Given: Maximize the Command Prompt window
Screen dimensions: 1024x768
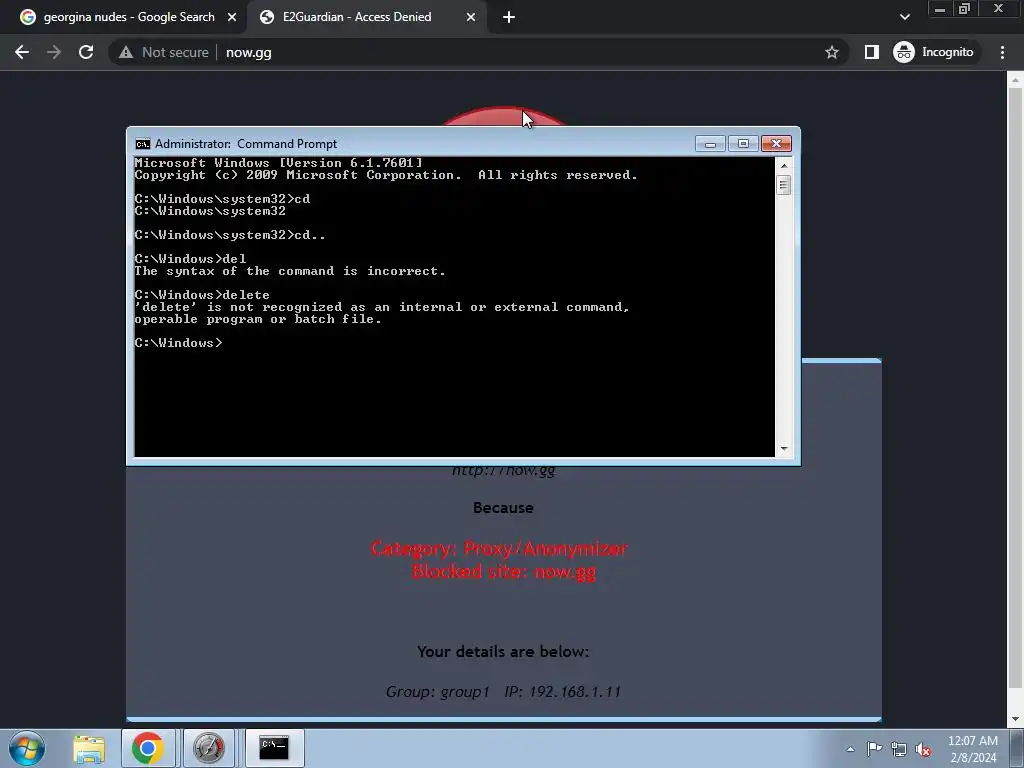Looking at the screenshot, I should click(x=743, y=144).
